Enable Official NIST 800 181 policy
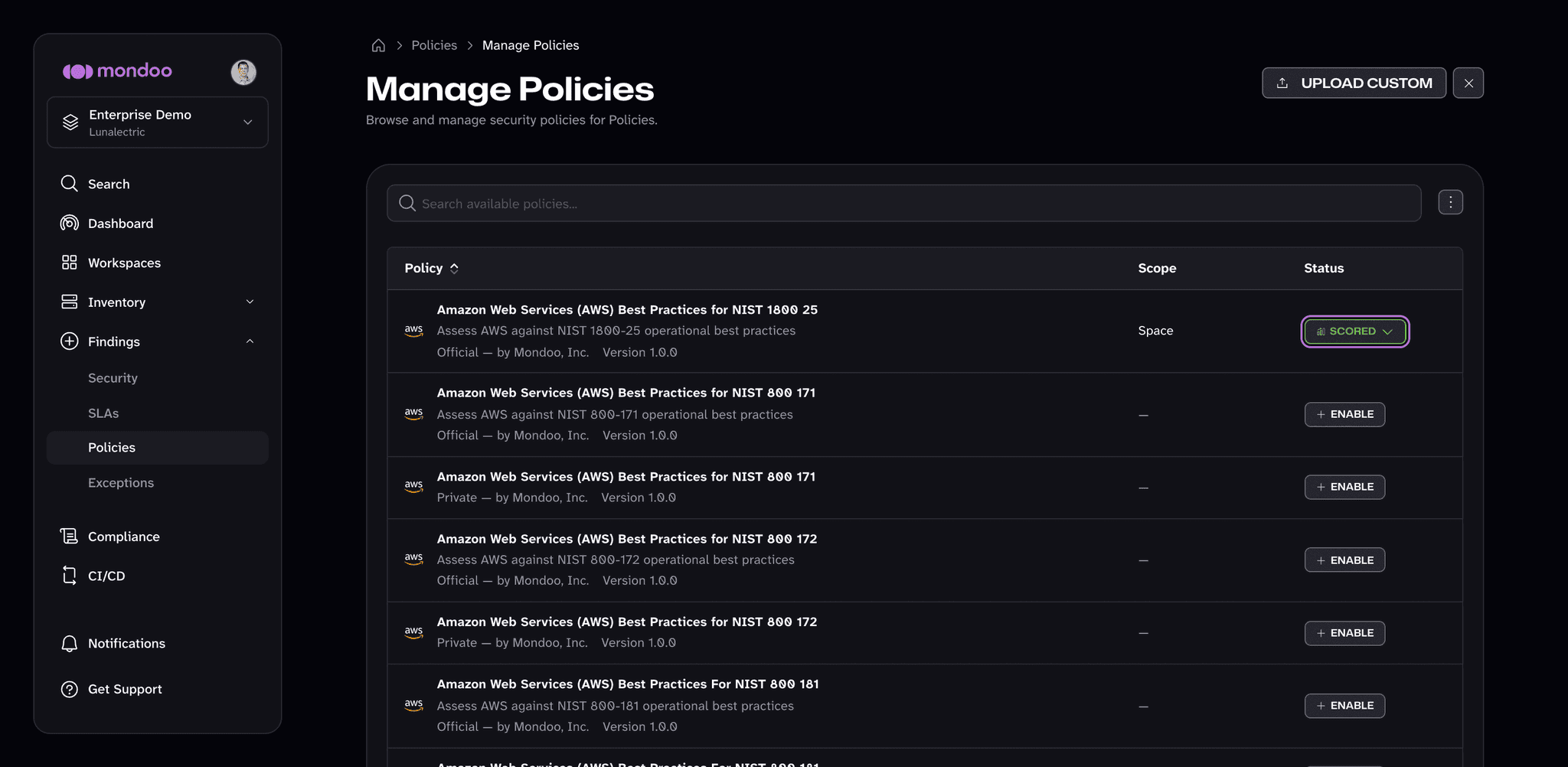 1344,706
